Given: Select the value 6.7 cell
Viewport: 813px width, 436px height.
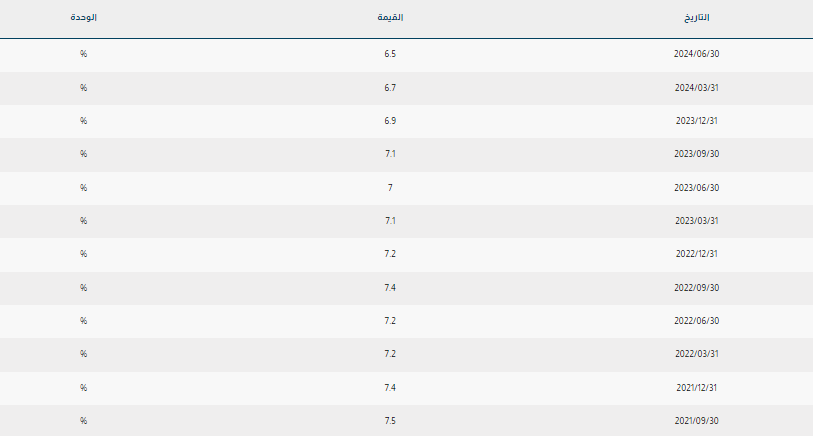Looking at the screenshot, I should [x=390, y=87].
